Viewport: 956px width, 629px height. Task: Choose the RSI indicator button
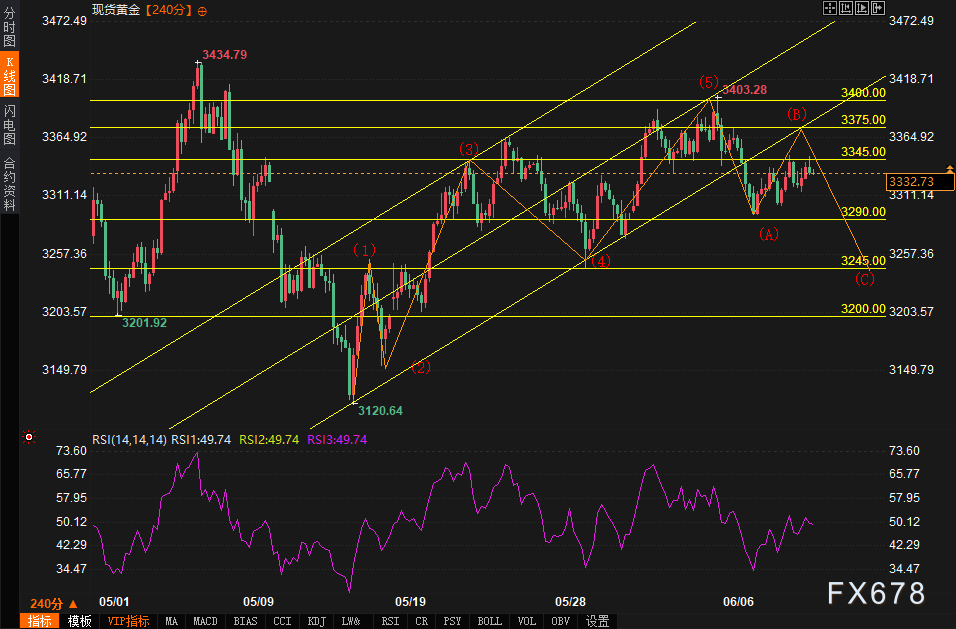390,621
